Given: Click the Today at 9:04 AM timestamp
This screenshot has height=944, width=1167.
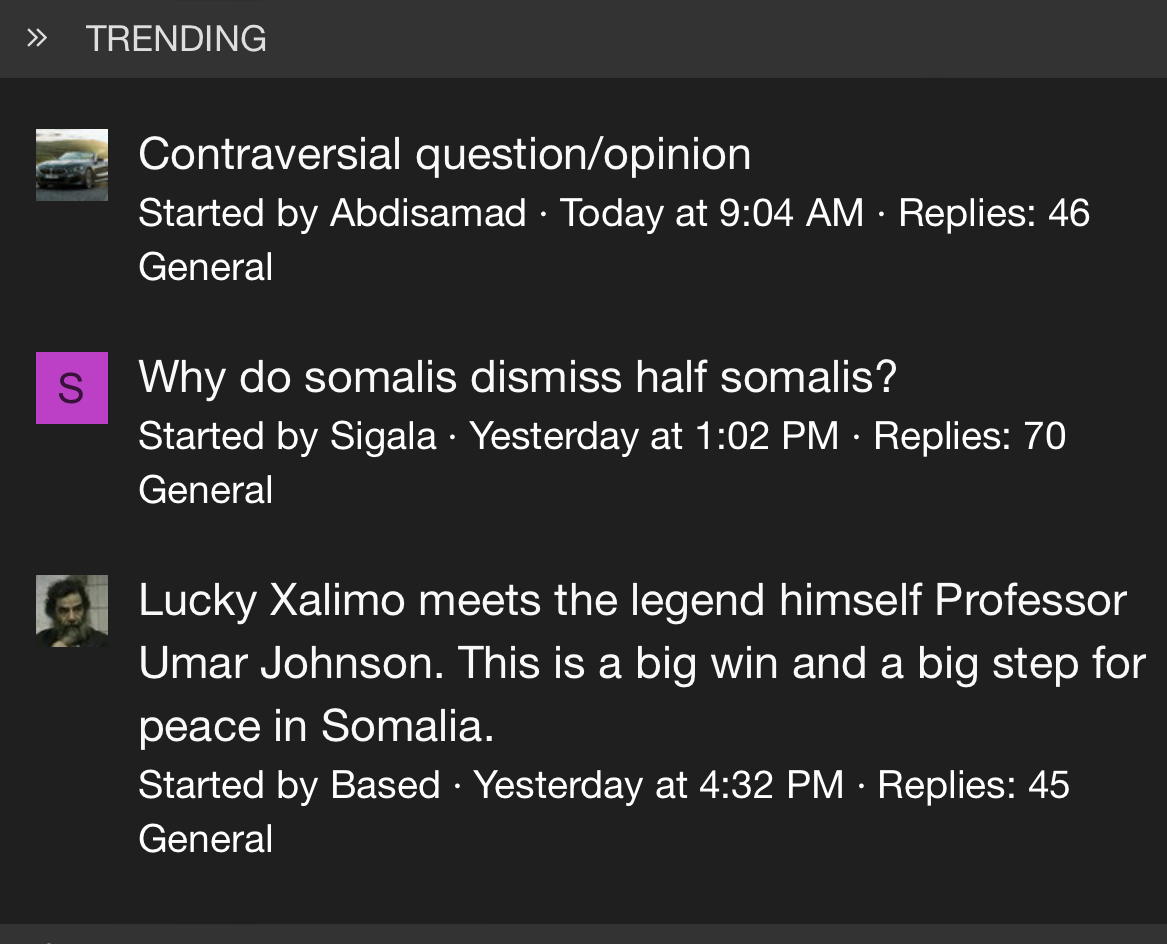Looking at the screenshot, I should [712, 213].
